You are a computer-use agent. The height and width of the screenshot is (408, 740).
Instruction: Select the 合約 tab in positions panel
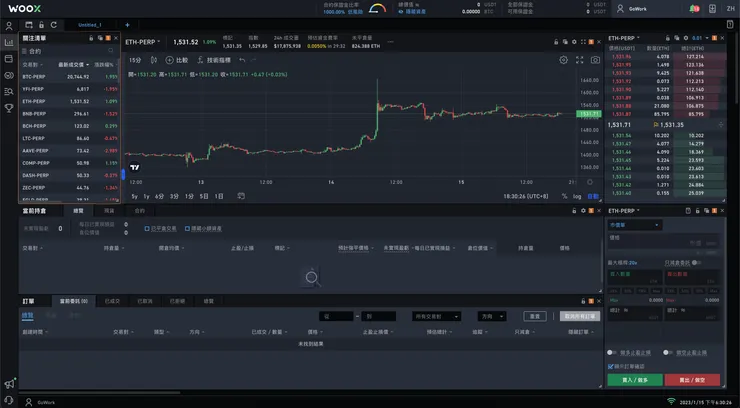pos(140,210)
